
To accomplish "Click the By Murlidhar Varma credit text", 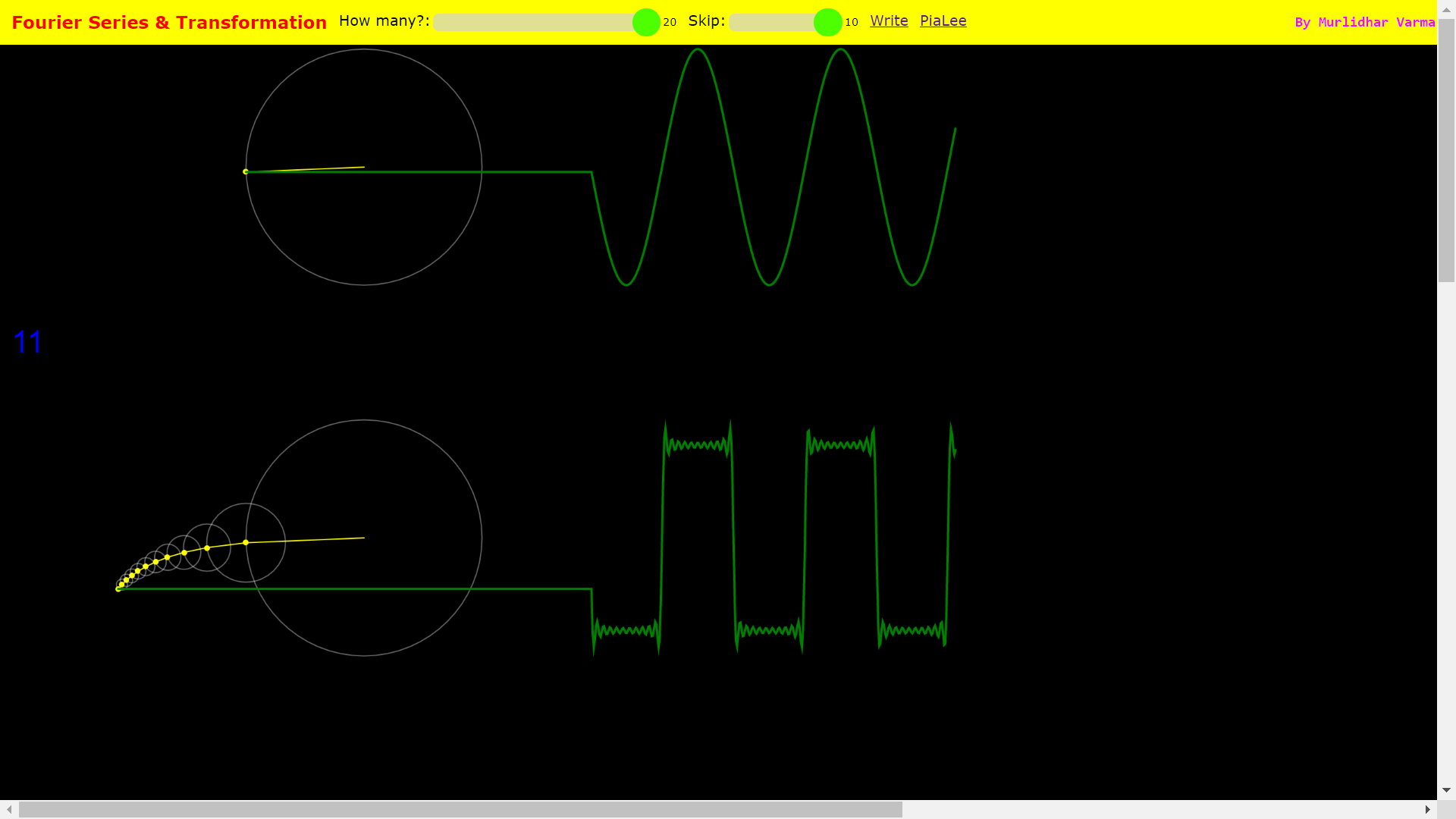I will (x=1364, y=22).
